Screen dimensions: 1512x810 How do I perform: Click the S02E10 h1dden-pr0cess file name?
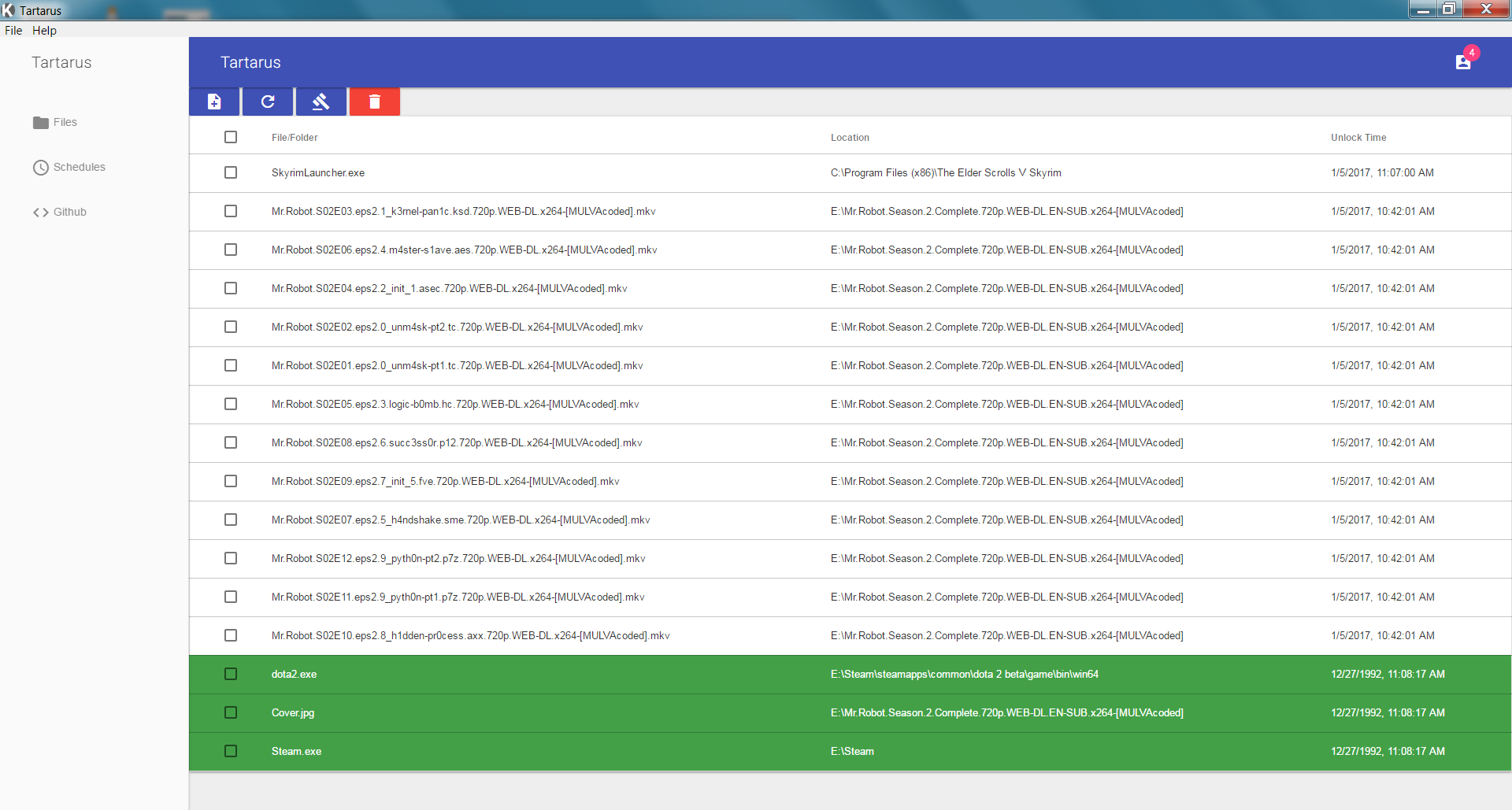pos(471,635)
